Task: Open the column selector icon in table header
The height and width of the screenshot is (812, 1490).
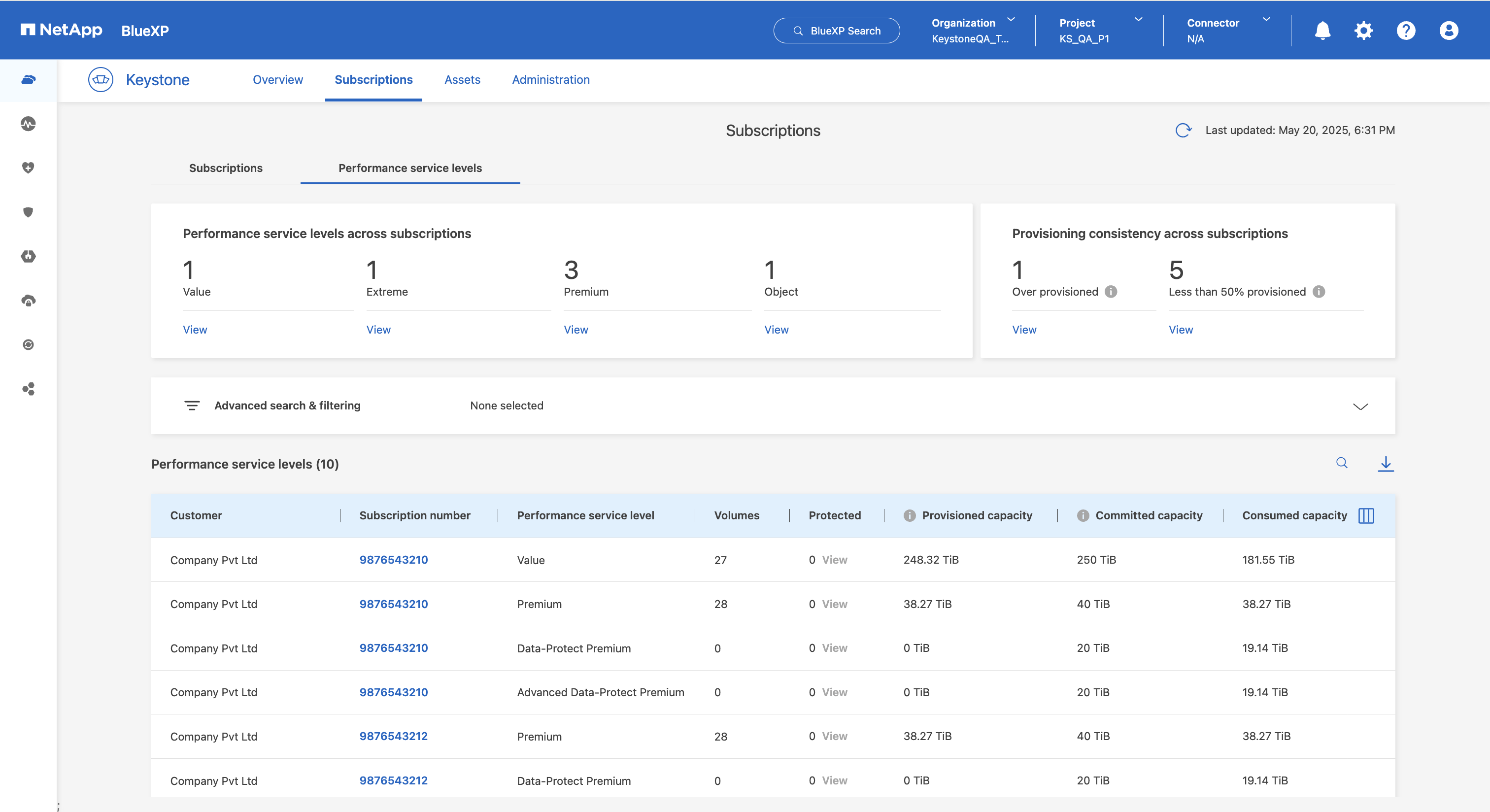Action: pos(1366,515)
